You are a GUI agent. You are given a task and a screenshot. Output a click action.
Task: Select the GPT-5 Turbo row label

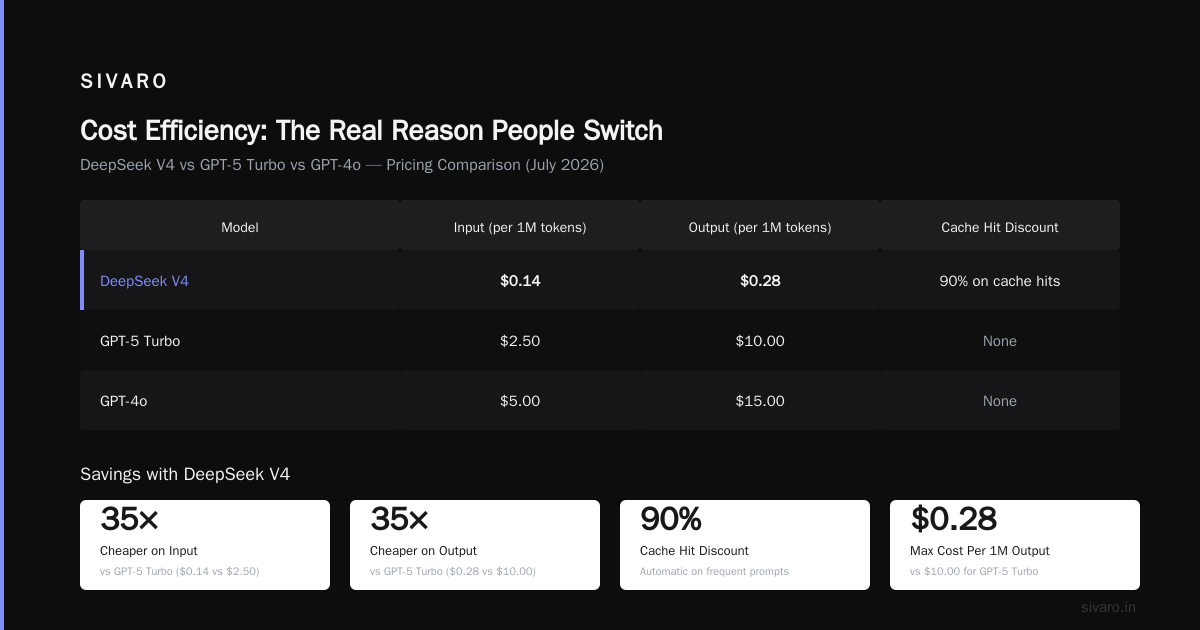click(x=140, y=341)
